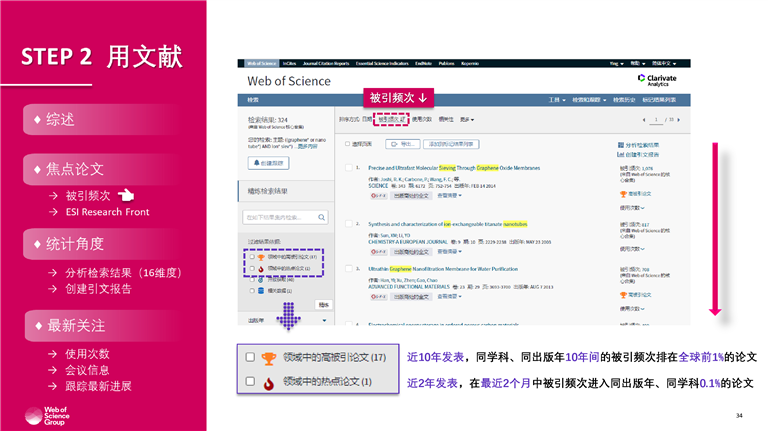The image size is (768, 431).
Task: Click the page number input field
Action: (x=656, y=120)
